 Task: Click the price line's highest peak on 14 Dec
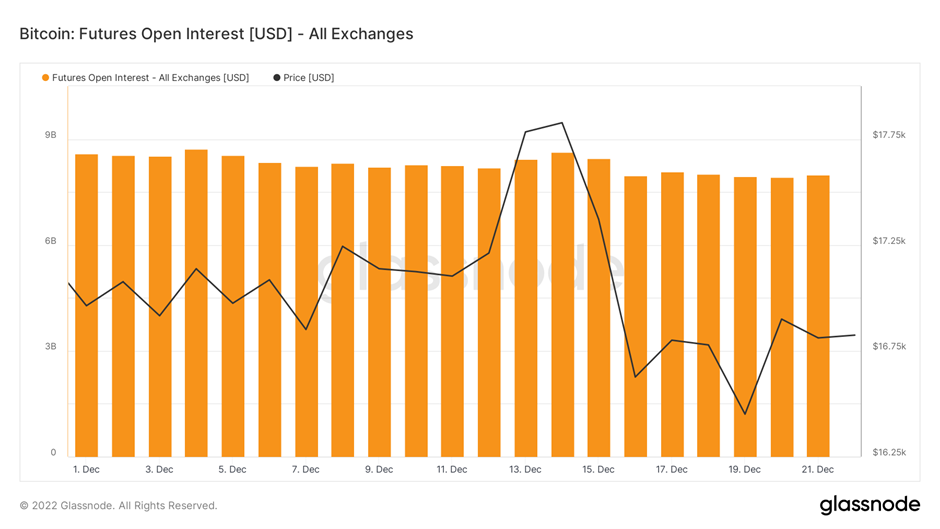(562, 123)
